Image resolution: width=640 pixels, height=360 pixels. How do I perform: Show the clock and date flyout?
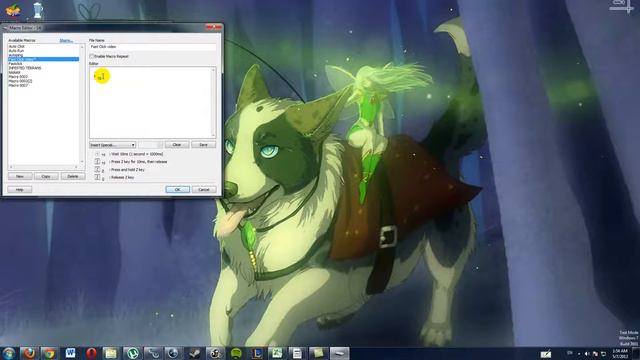tap(620, 354)
